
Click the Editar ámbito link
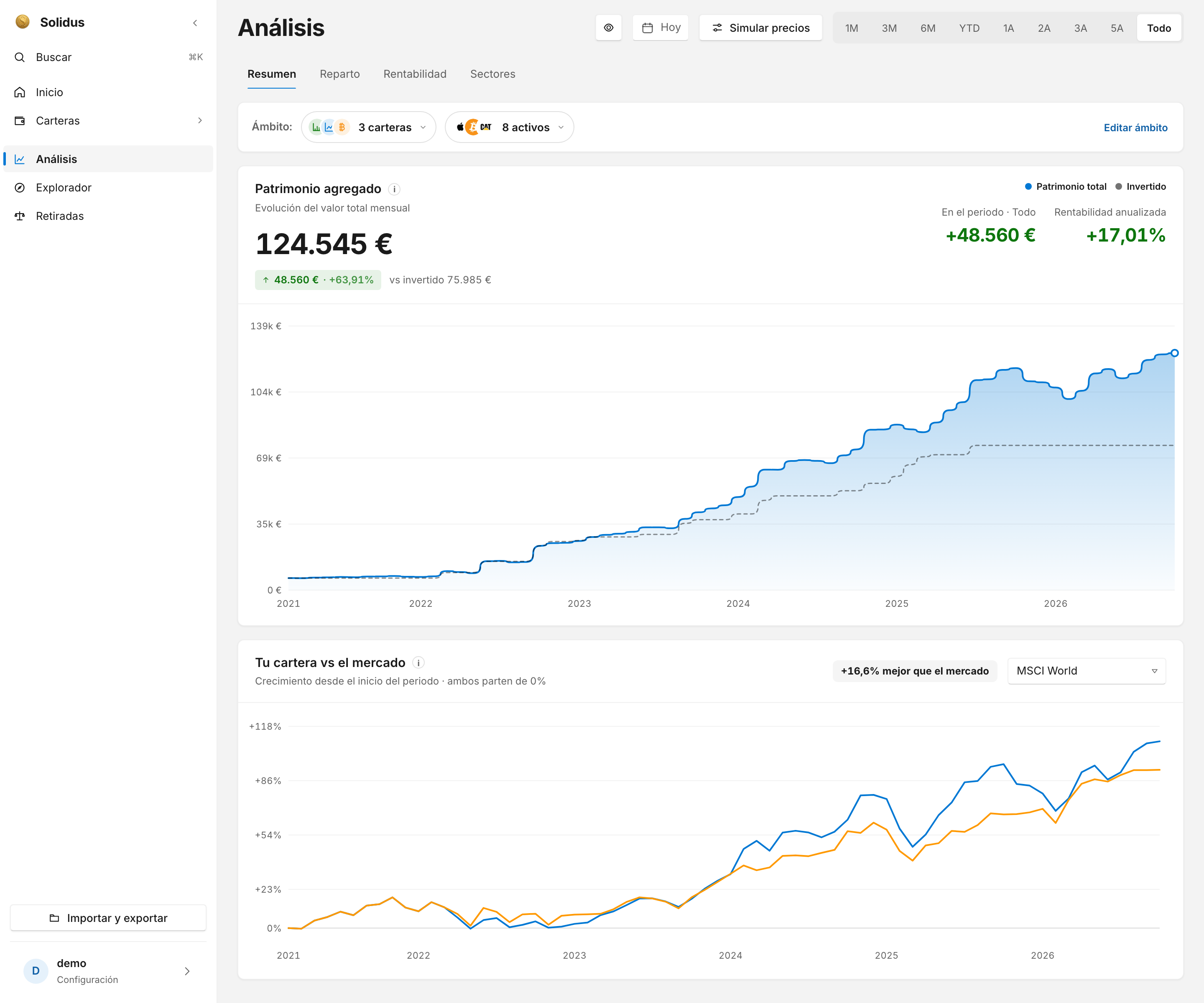coord(1135,127)
